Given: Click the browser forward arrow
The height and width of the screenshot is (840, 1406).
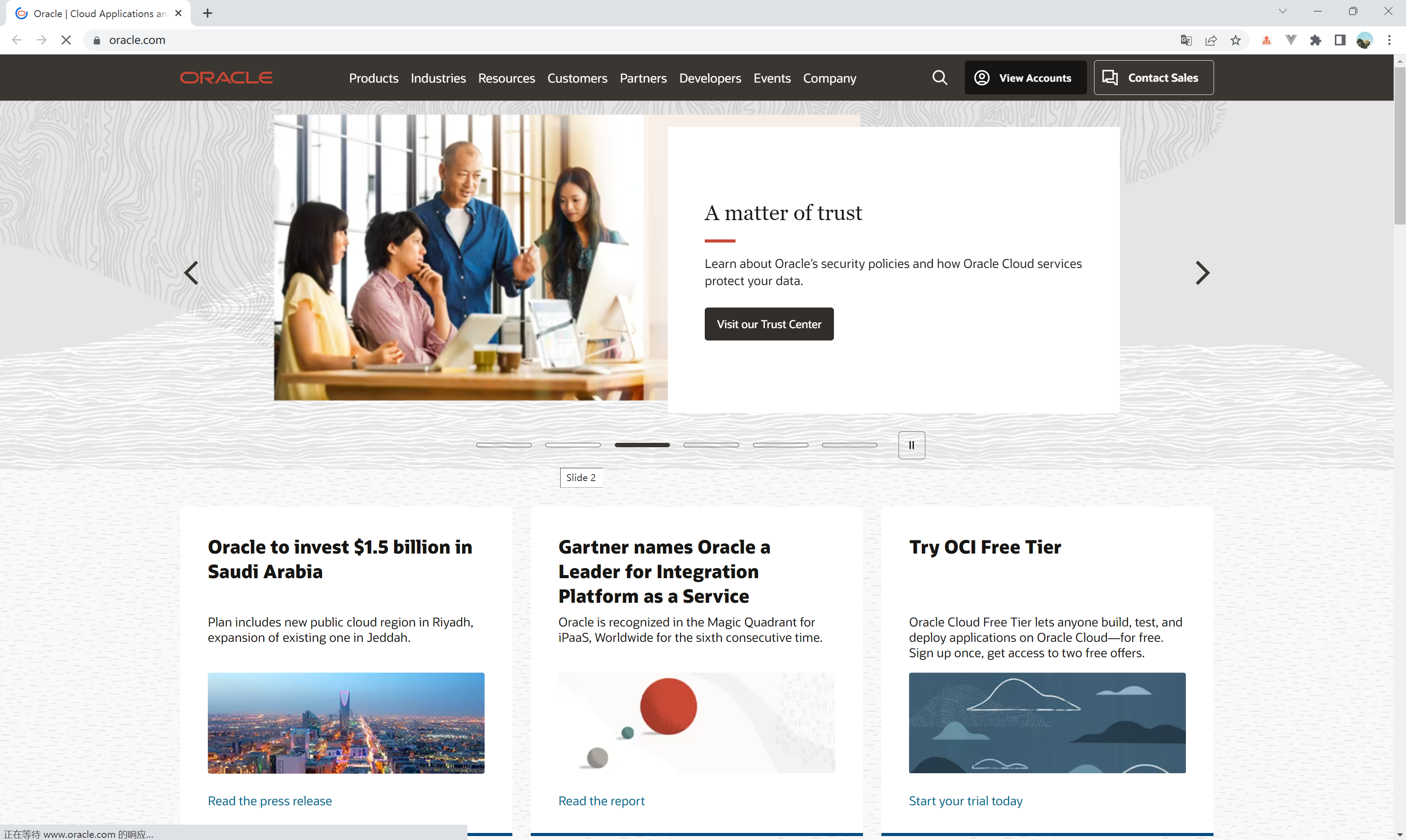Looking at the screenshot, I should (x=41, y=40).
